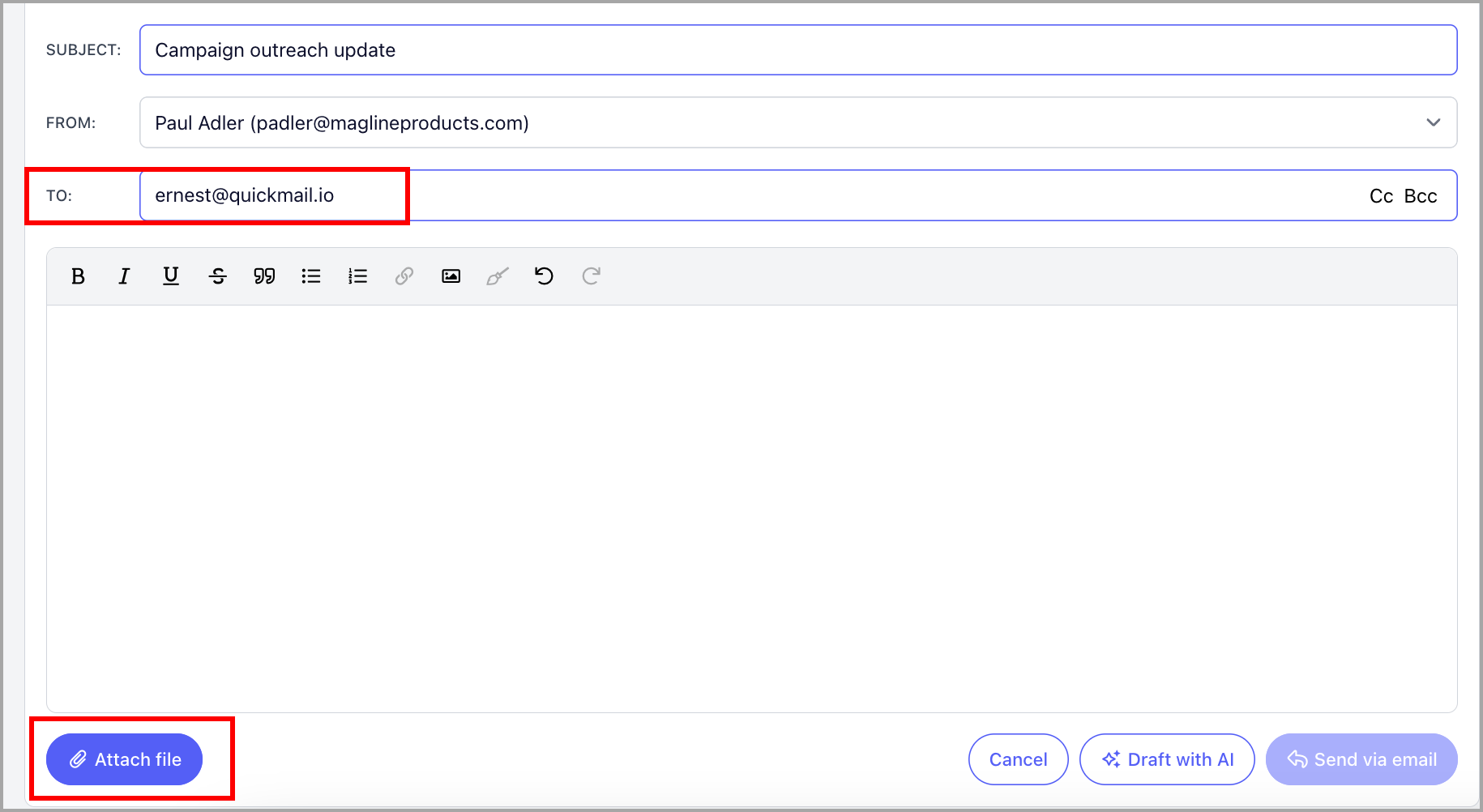Add a Cc recipient
Screen dimensions: 1483x812
pos(1381,196)
